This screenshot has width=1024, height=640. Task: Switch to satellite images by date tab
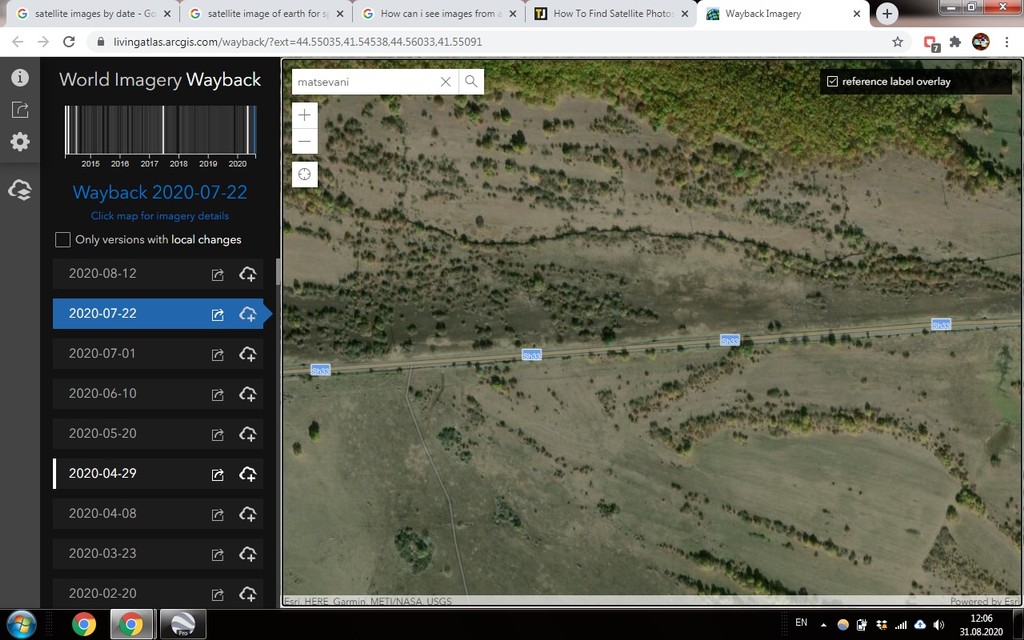tap(94, 14)
